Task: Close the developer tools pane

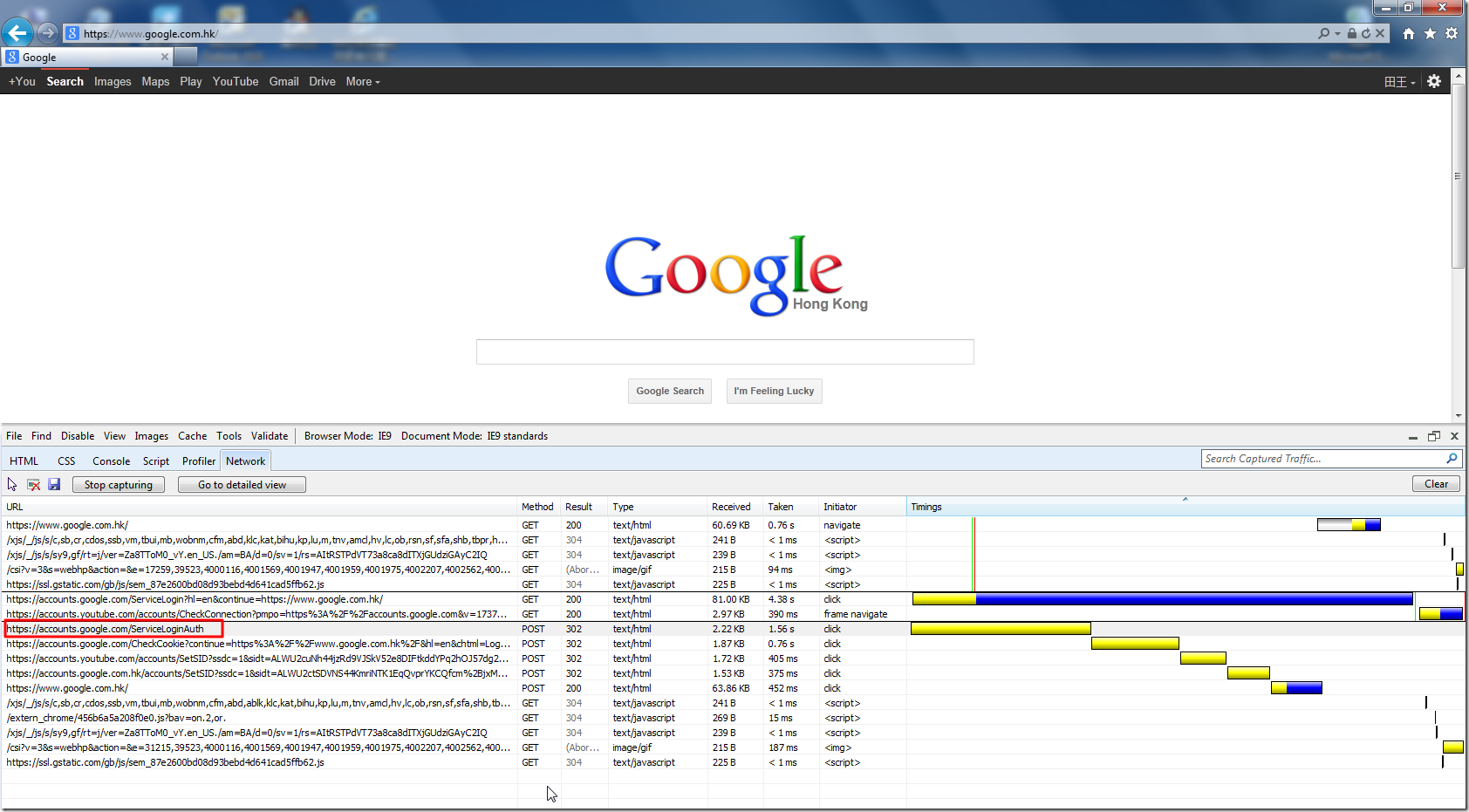Action: click(x=1454, y=436)
